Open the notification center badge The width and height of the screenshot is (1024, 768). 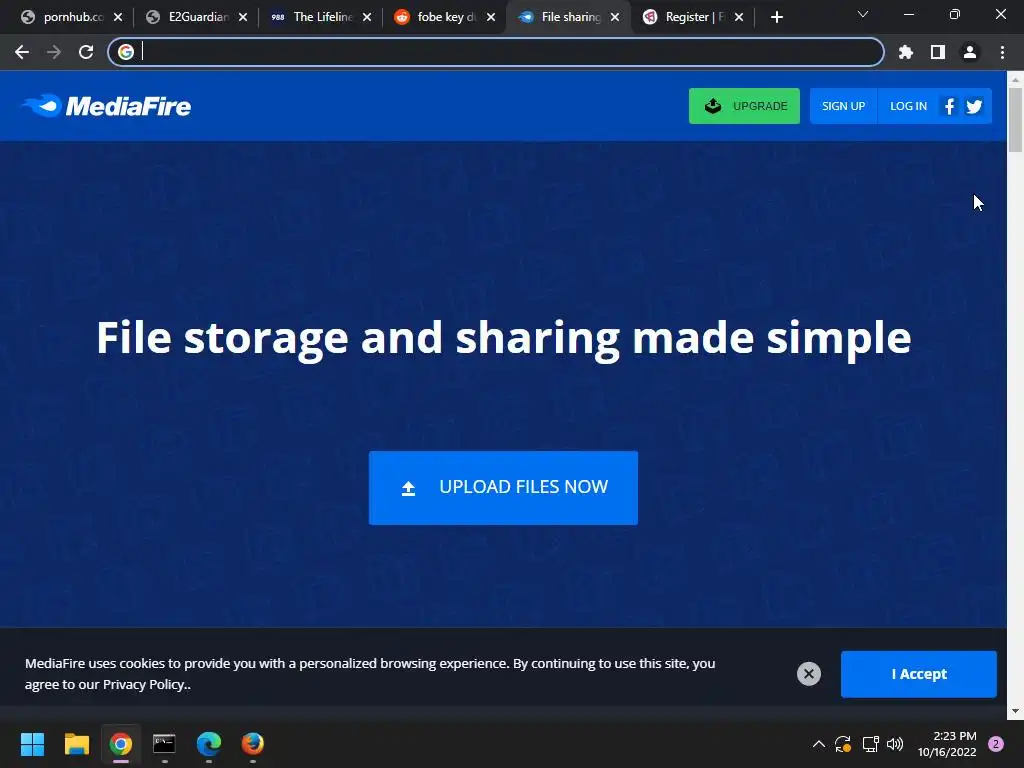pos(996,744)
